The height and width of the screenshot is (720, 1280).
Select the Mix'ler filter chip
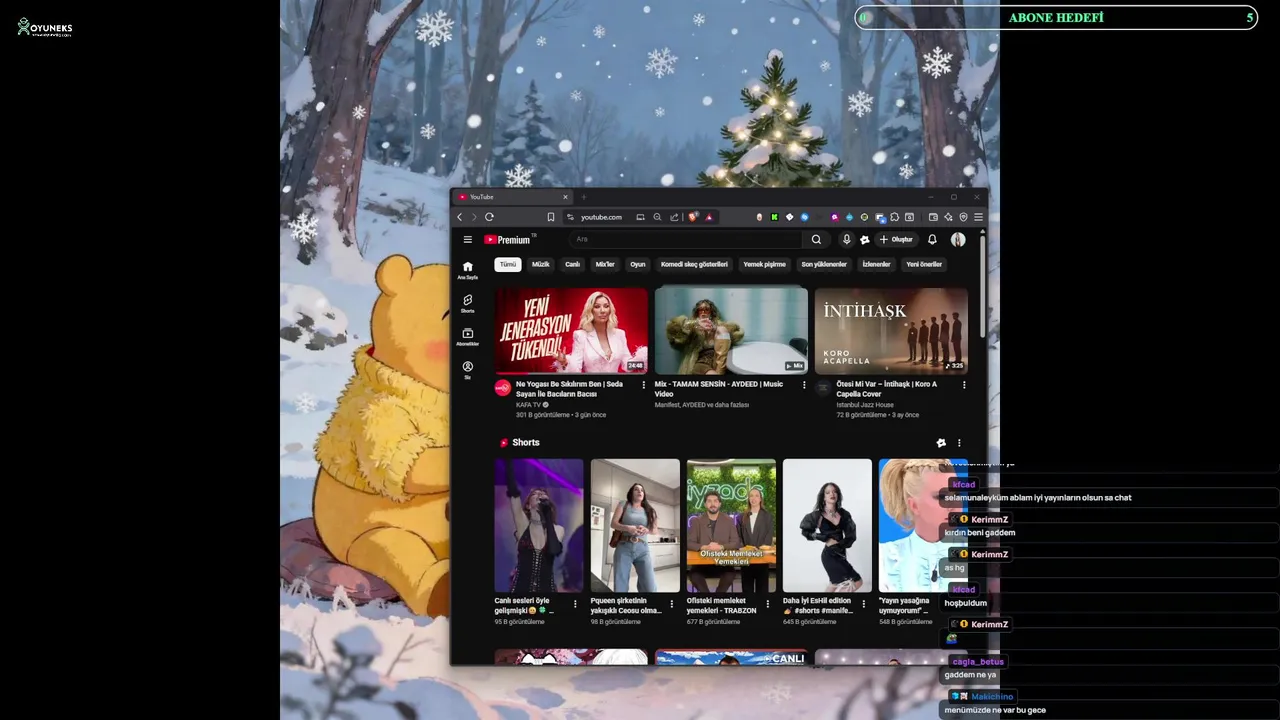click(605, 264)
